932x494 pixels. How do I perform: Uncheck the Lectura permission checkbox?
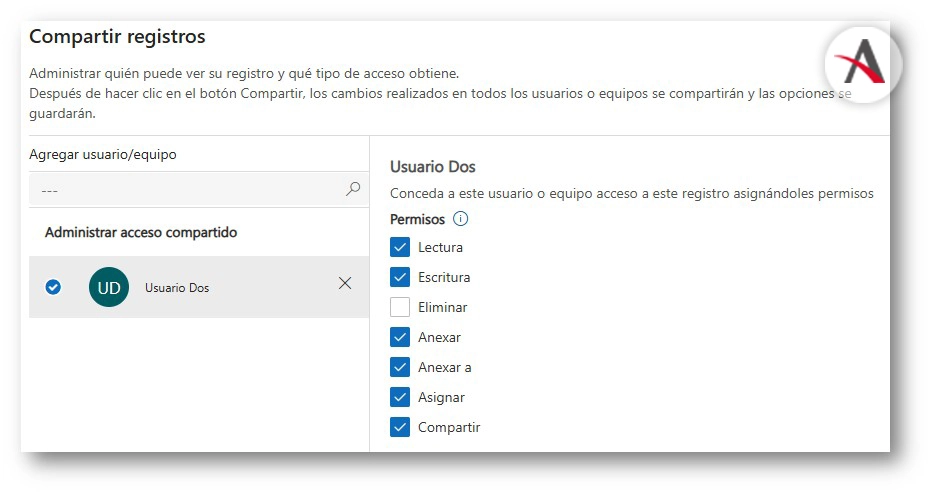400,247
